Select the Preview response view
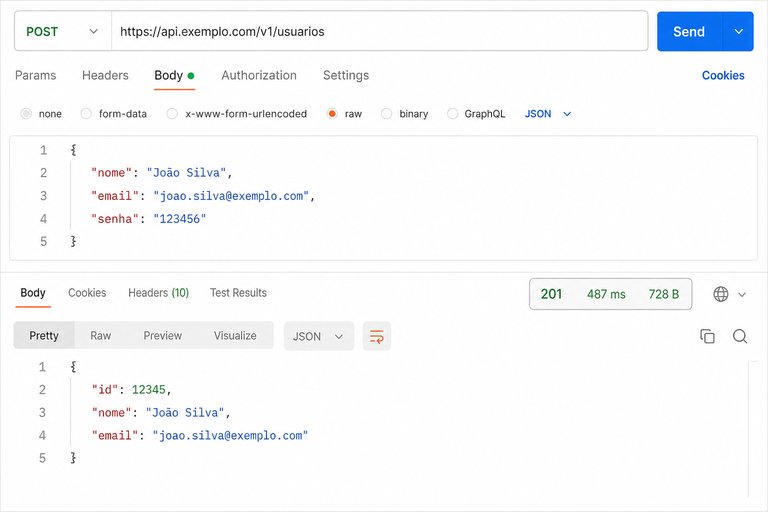The width and height of the screenshot is (768, 512). click(163, 335)
